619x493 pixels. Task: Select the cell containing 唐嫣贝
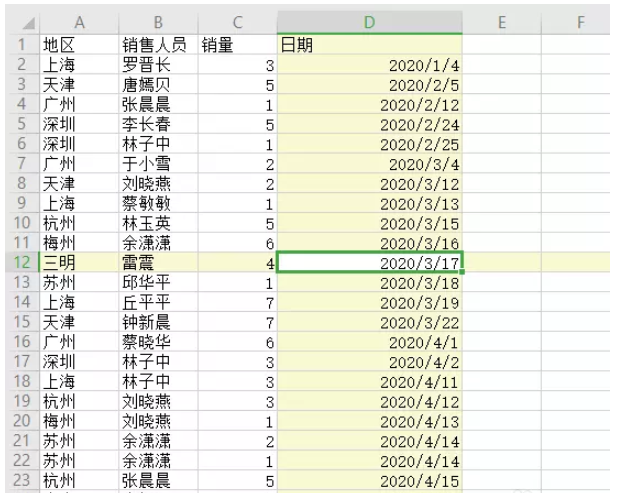coord(158,84)
